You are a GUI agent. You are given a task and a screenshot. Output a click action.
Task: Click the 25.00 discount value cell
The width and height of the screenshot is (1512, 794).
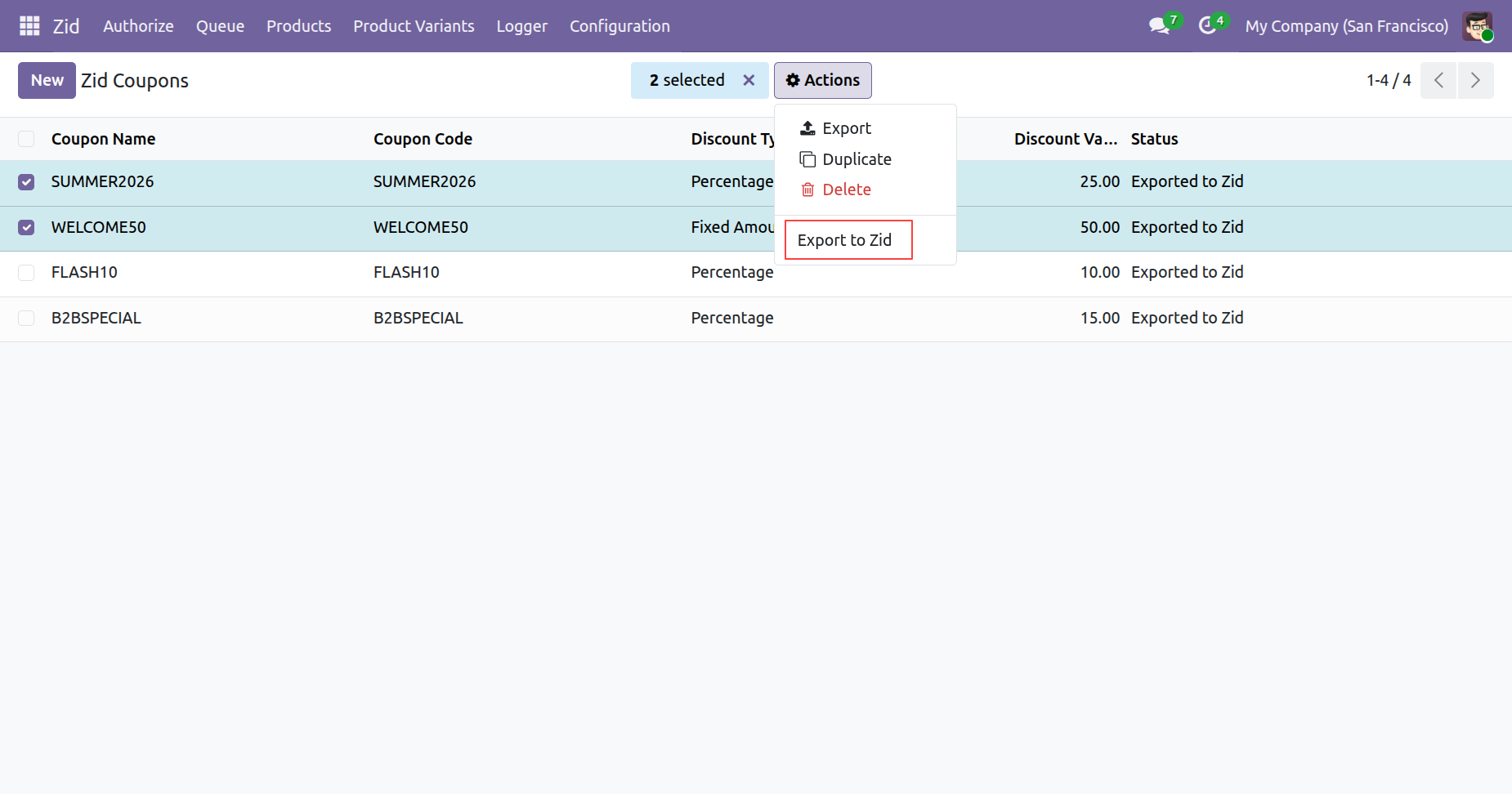pyautogui.click(x=1099, y=181)
